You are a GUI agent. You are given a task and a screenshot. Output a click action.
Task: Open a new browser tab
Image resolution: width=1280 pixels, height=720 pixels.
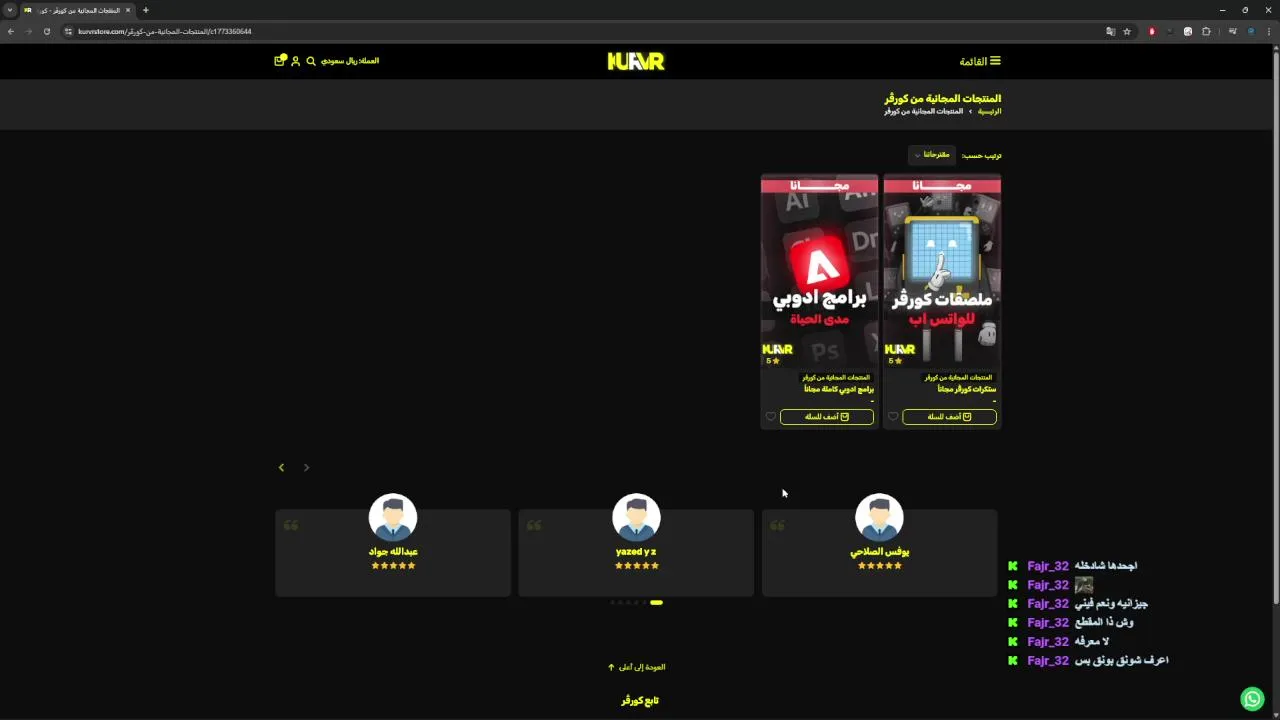click(145, 10)
